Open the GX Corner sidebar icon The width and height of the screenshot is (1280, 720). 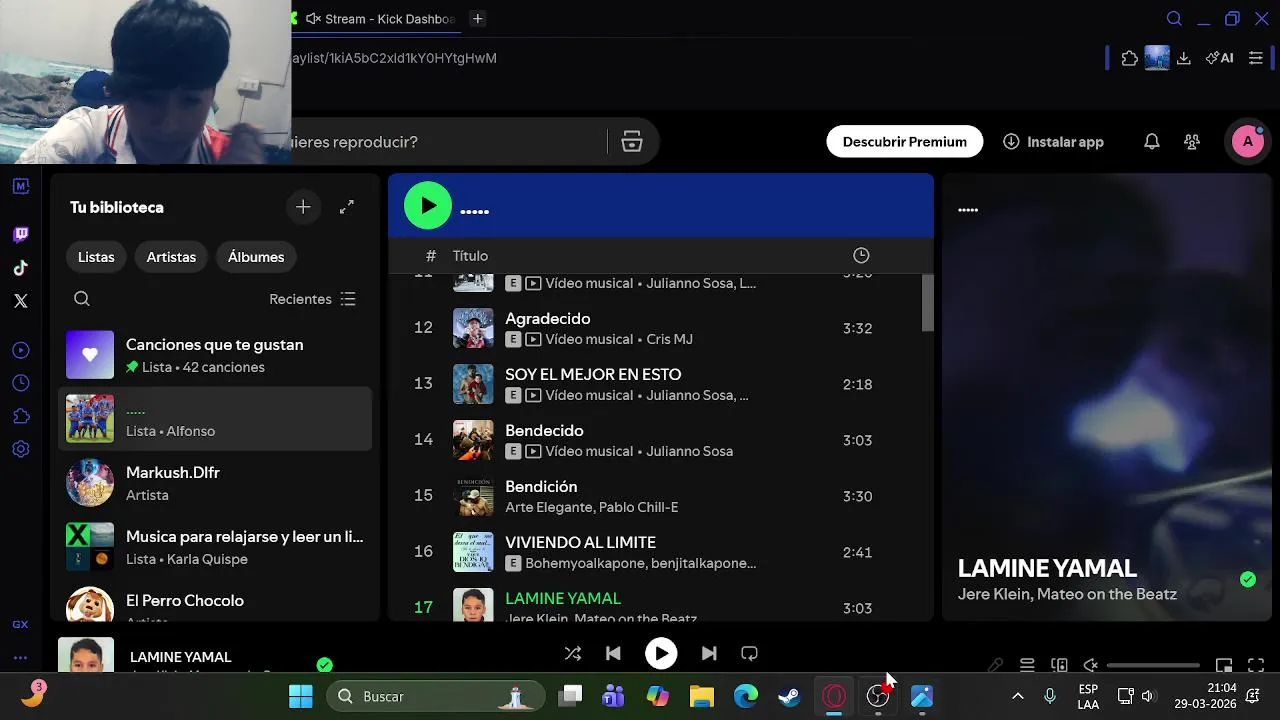20,624
